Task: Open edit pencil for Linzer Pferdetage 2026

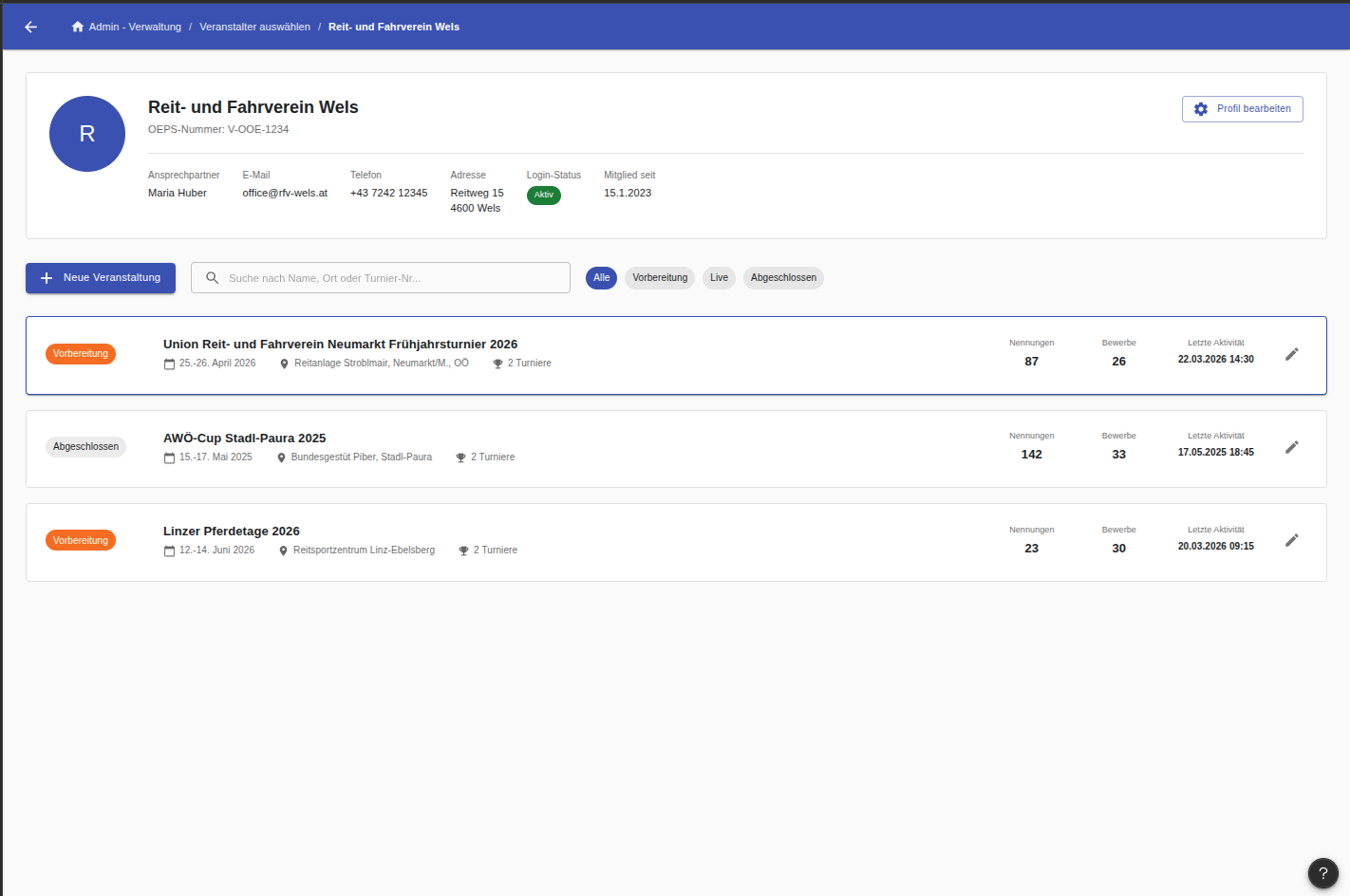Action: point(1291,540)
